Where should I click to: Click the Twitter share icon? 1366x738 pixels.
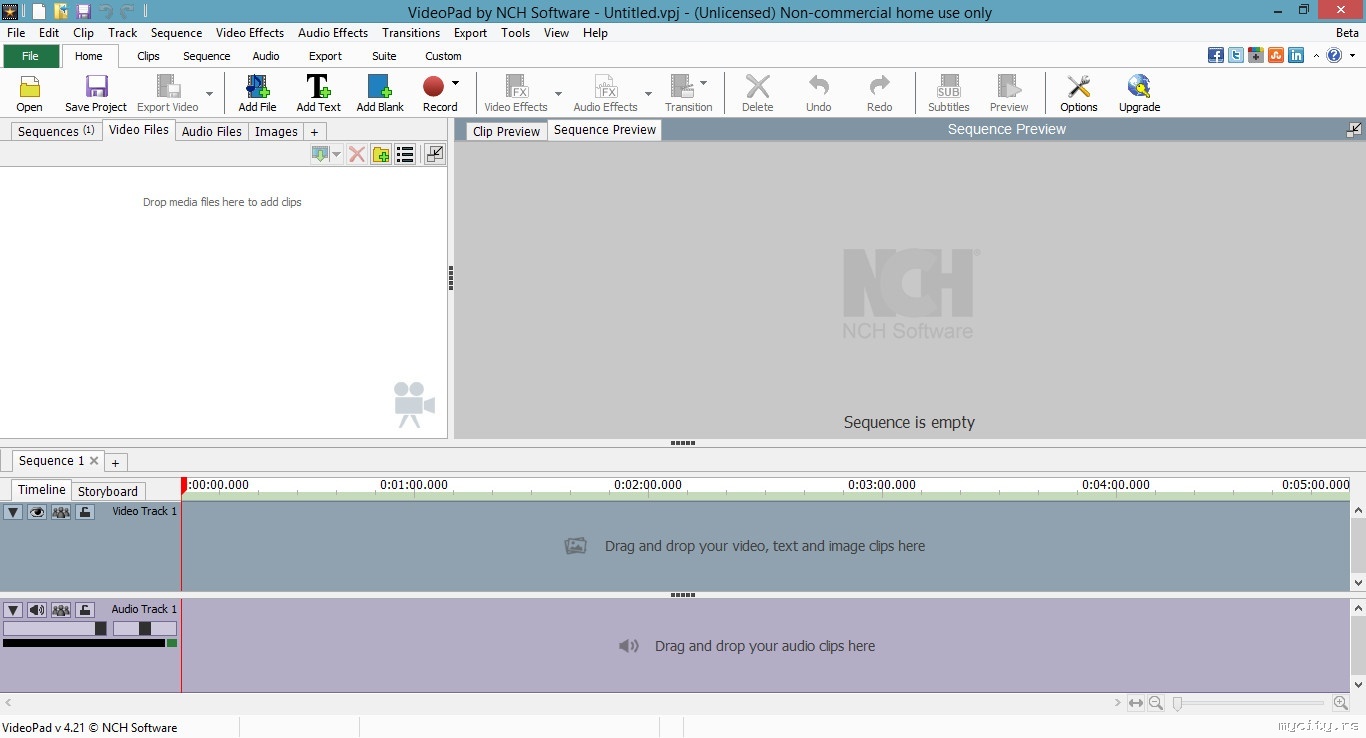click(1236, 56)
